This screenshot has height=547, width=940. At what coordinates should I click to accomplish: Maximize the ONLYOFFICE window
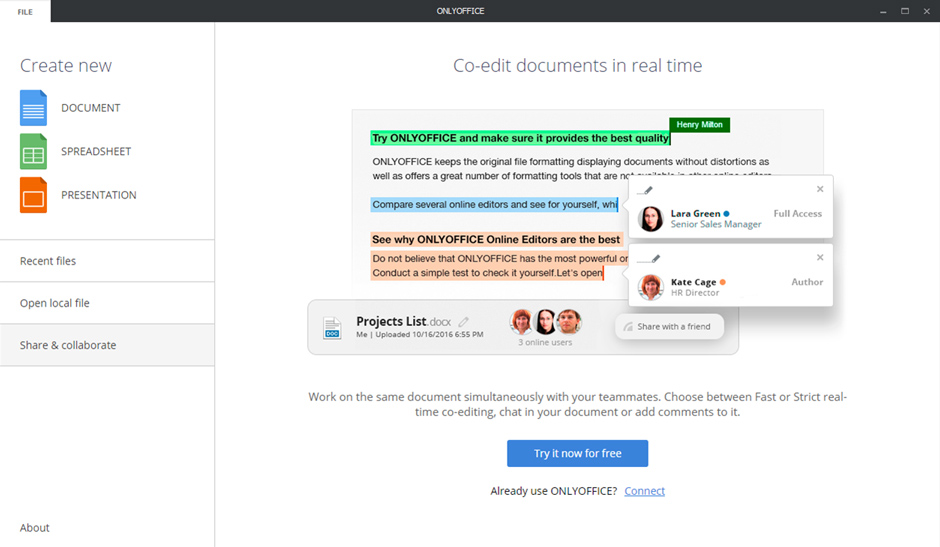tap(904, 11)
